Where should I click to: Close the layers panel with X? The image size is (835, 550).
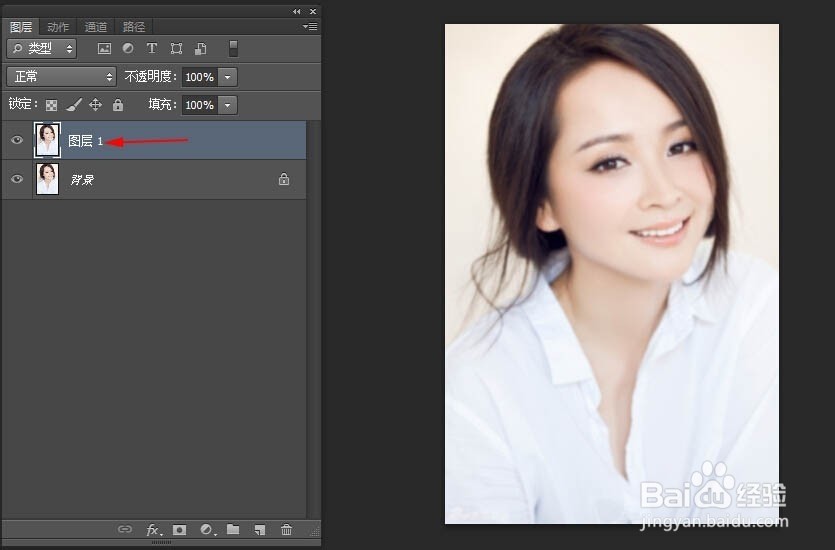(x=313, y=11)
